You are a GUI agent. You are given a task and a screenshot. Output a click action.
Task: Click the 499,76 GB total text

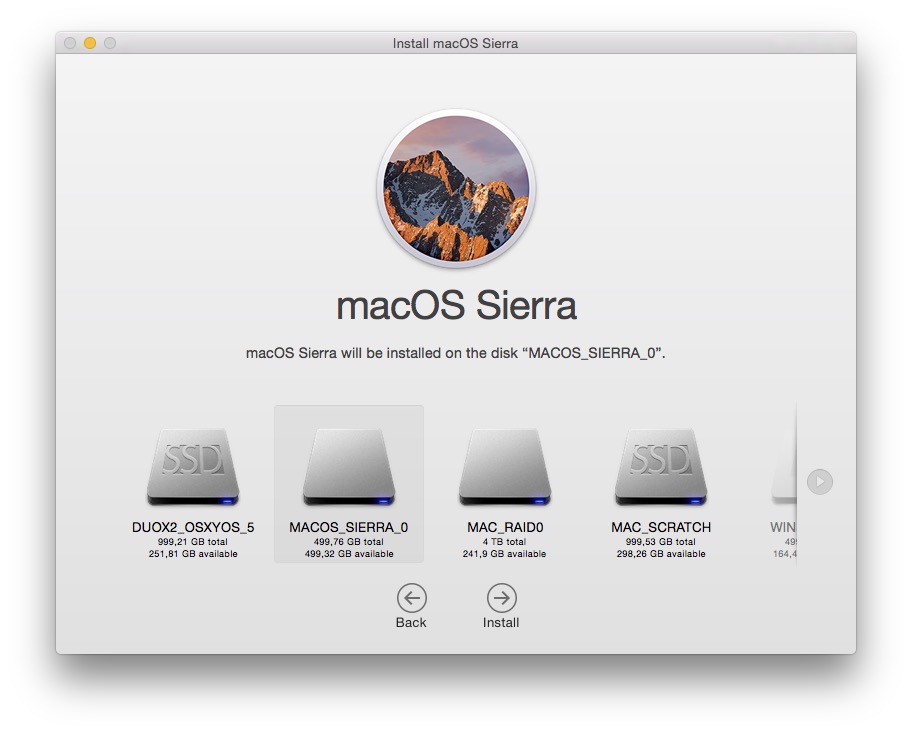(x=349, y=541)
